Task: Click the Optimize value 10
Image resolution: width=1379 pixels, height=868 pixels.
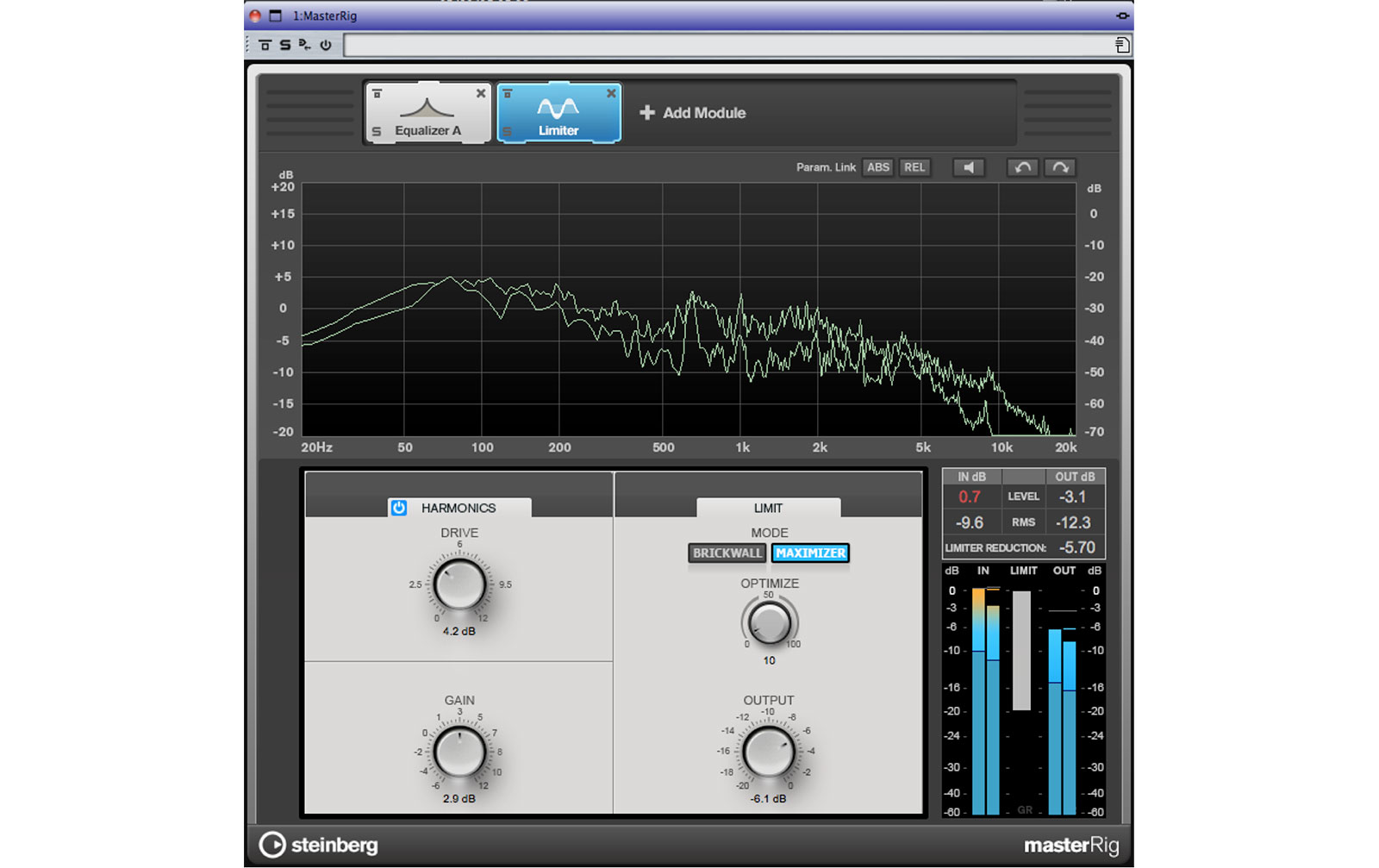Action: click(x=769, y=660)
